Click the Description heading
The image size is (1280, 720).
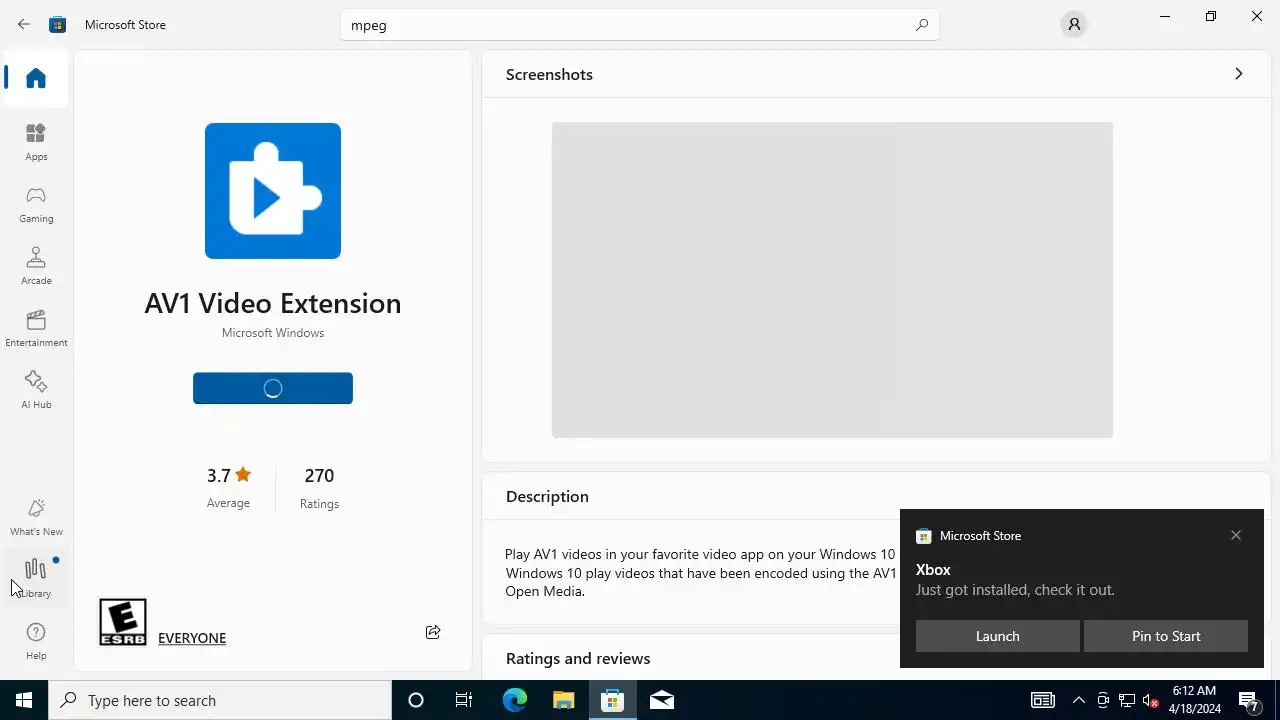547,496
